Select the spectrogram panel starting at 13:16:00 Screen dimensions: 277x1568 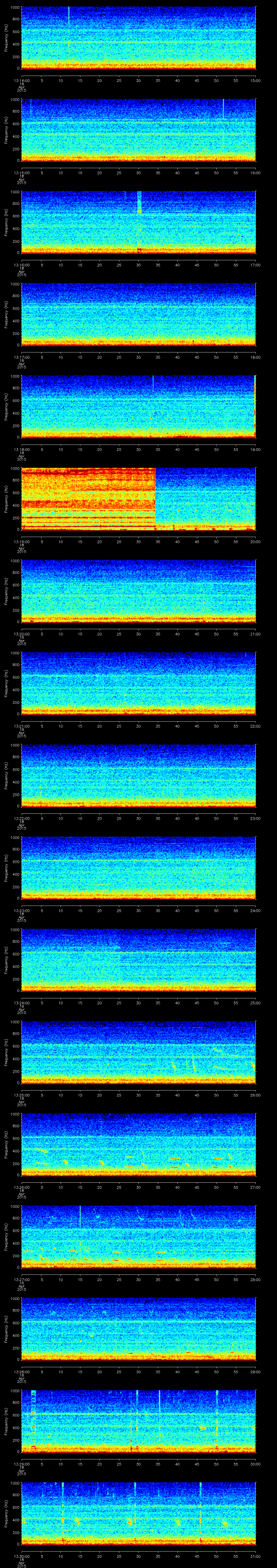click(138, 222)
